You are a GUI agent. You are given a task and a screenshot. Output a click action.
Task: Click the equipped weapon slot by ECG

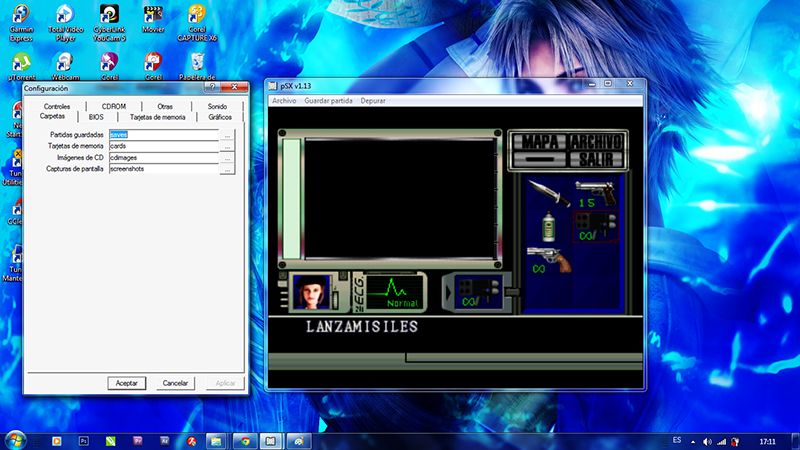coord(478,292)
